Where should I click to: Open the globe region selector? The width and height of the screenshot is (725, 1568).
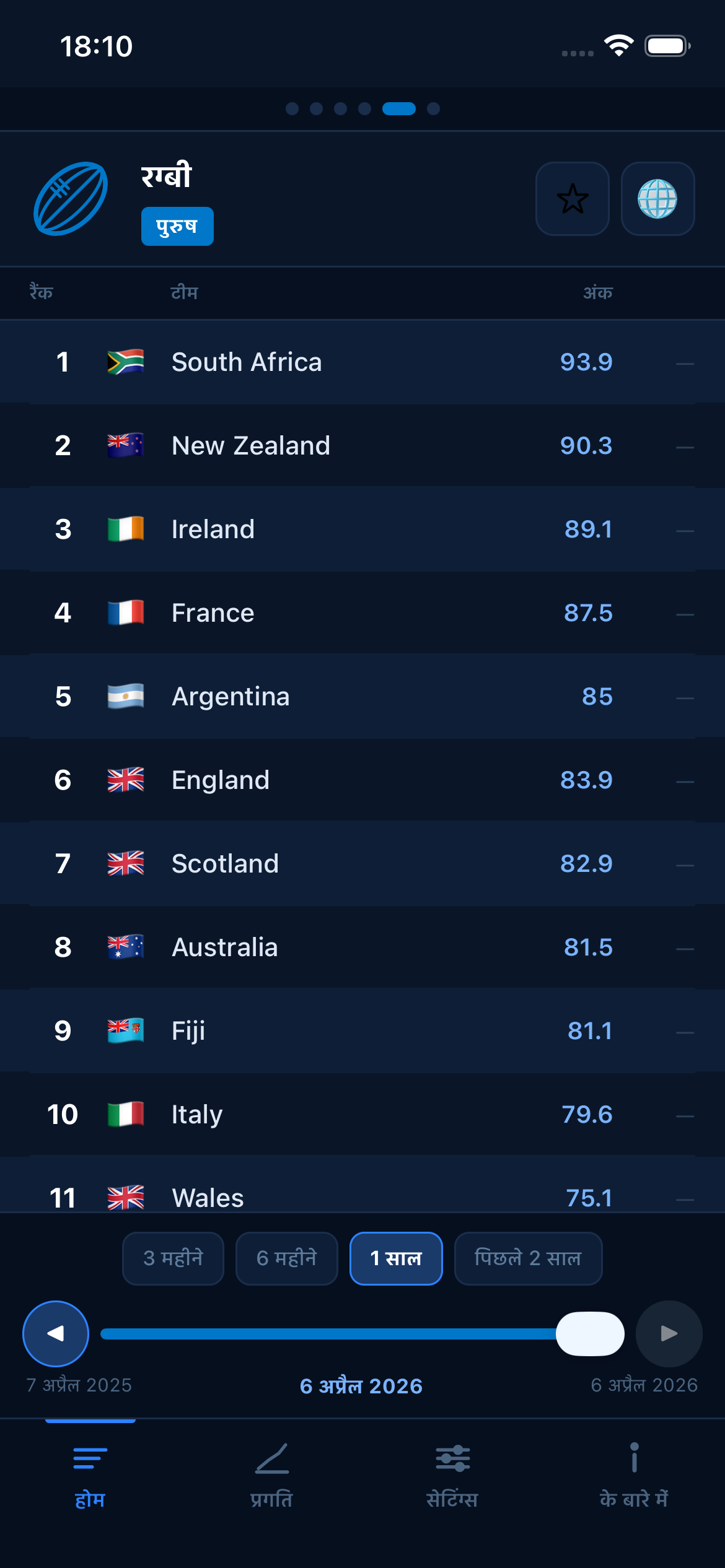[658, 199]
